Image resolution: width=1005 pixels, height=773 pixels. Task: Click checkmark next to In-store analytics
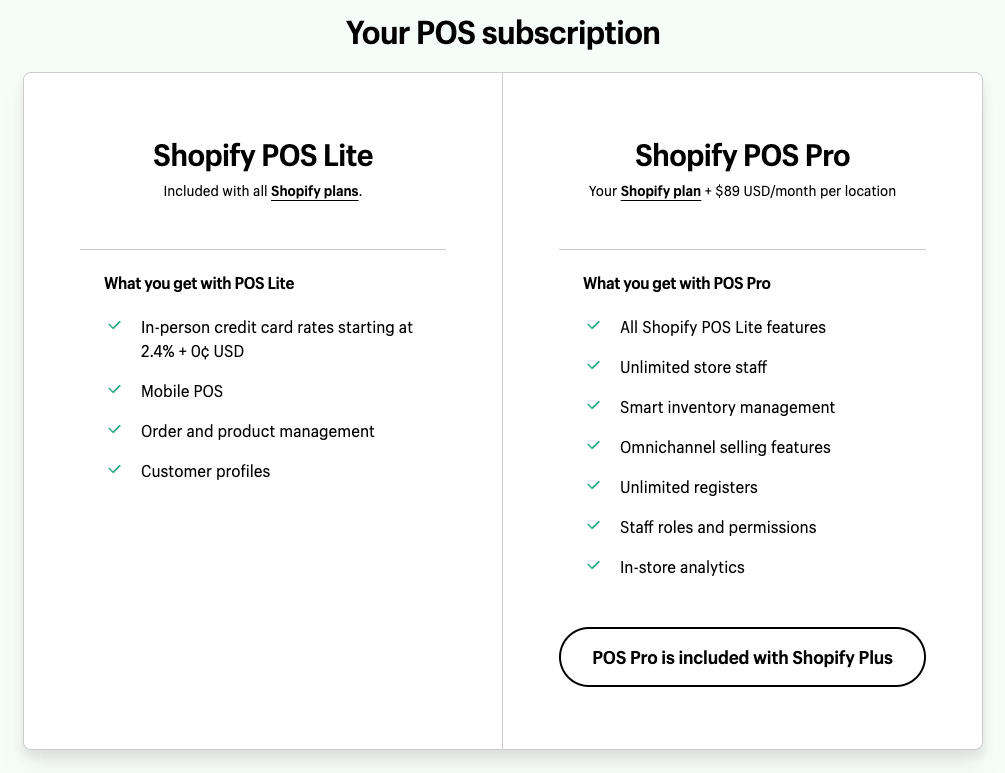tap(594, 565)
